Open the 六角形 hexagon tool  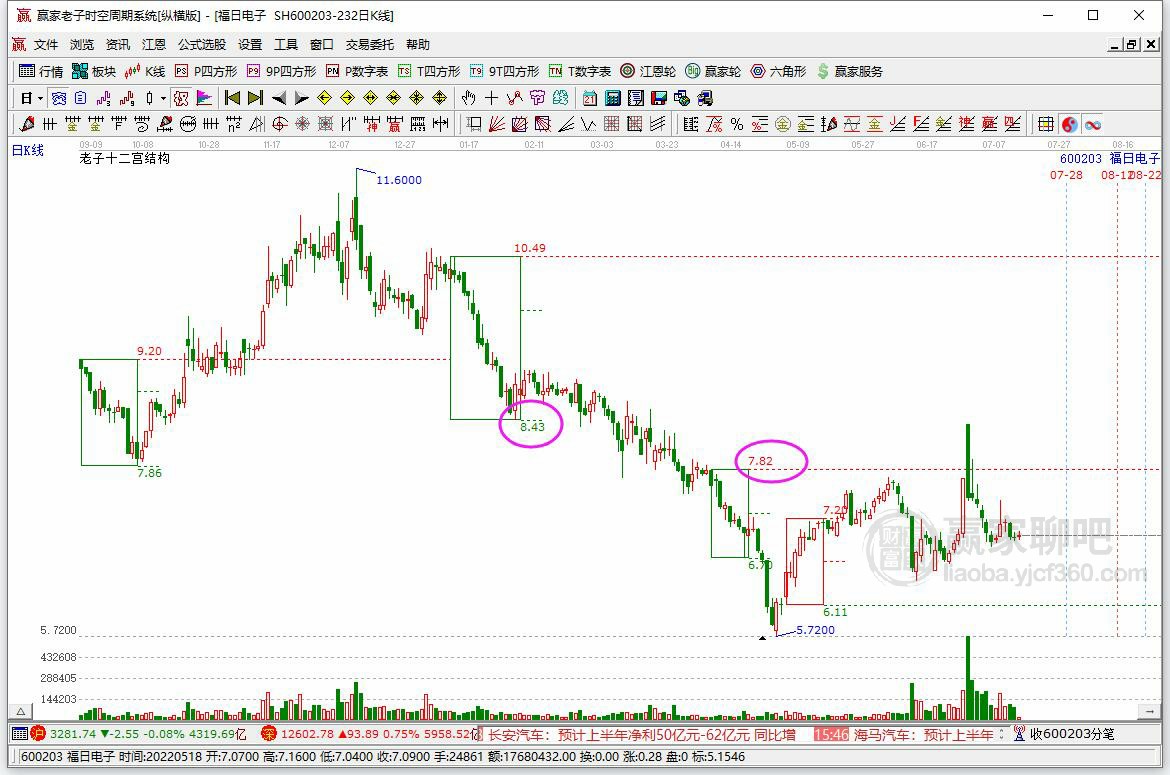click(x=778, y=71)
